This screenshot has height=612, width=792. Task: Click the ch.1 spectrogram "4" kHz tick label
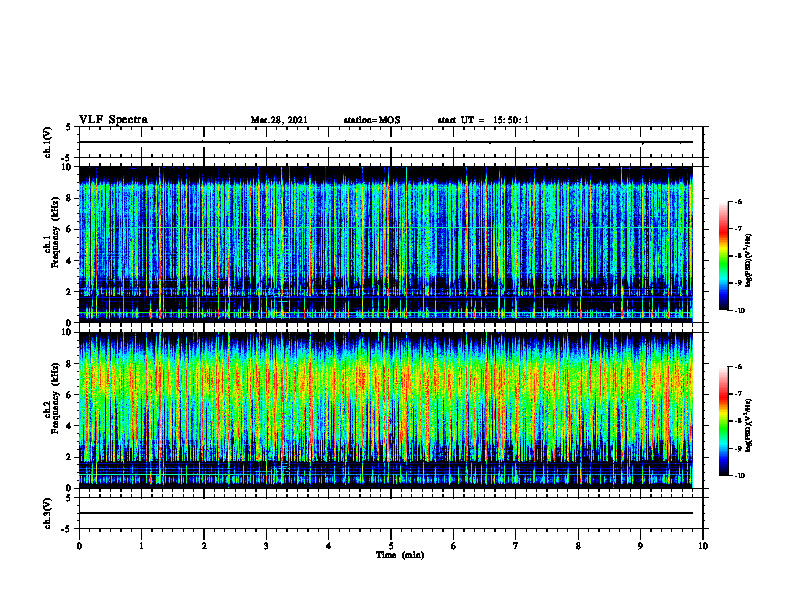click(x=71, y=261)
